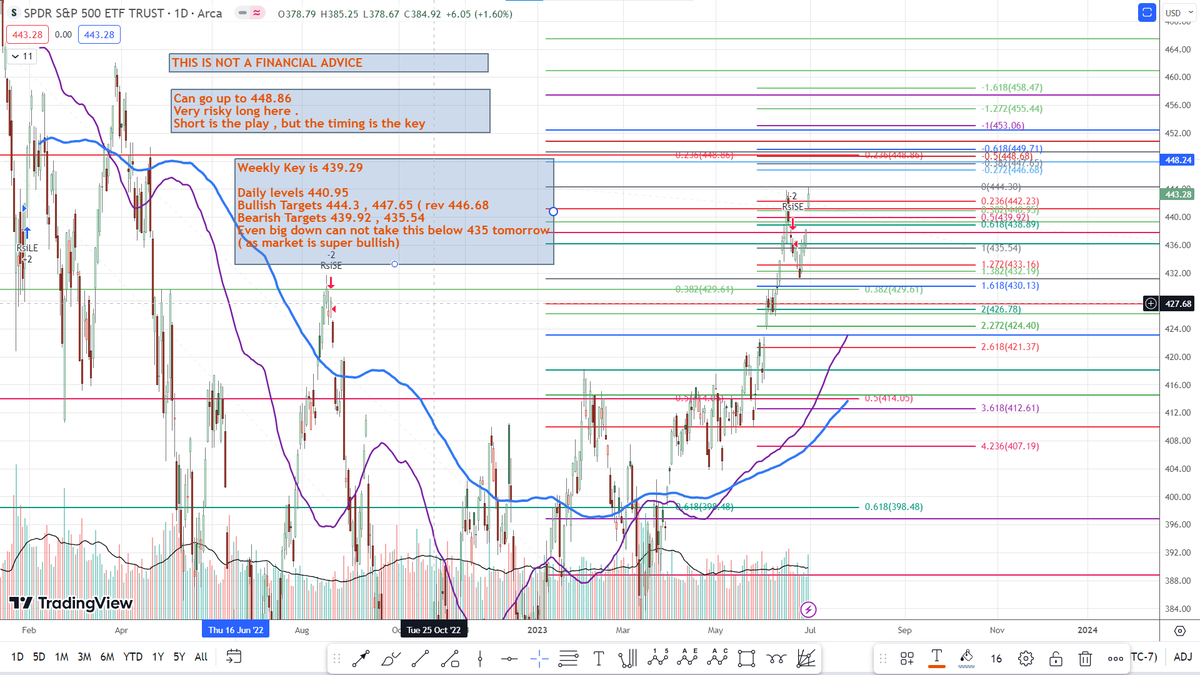Viewport: 1200px width, 675px height.
Task: Open the drawing templates menu
Action: tap(907, 658)
